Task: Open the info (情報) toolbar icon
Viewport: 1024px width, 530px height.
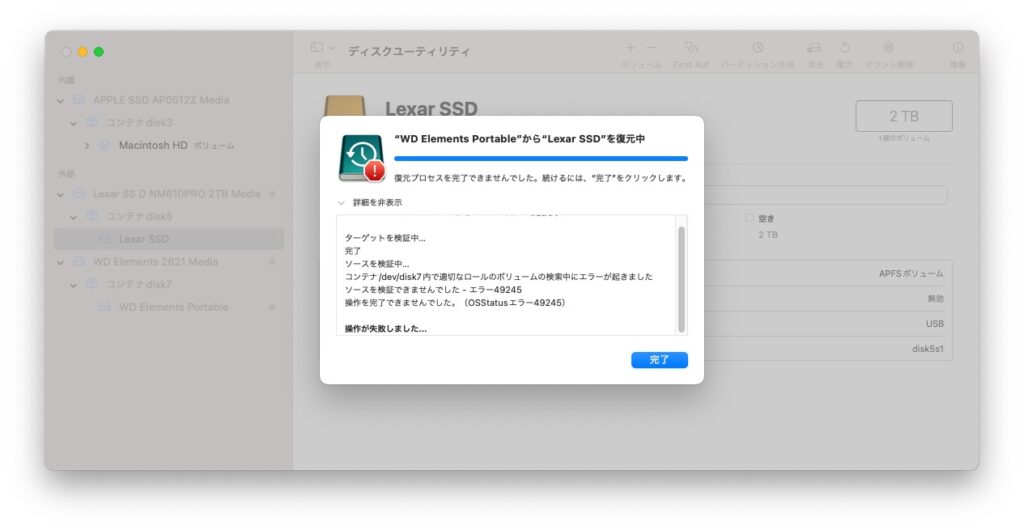Action: point(957,48)
